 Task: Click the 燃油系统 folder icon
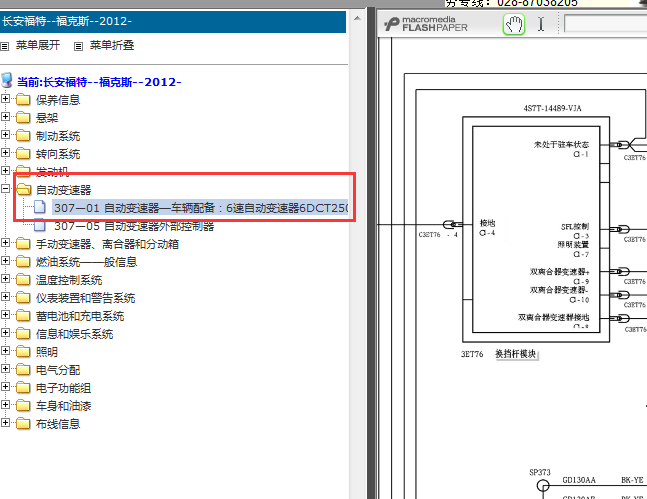click(23, 262)
